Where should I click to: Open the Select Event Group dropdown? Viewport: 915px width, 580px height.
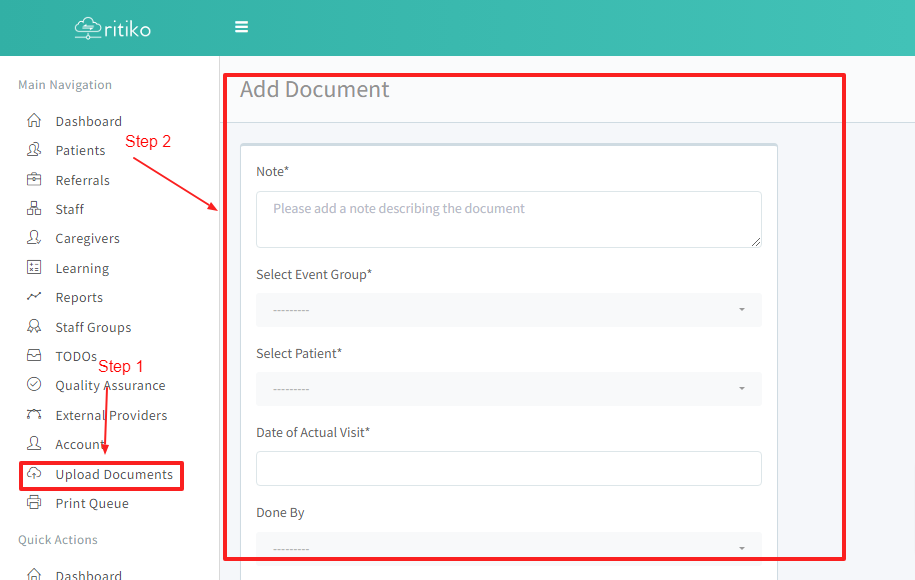pos(508,310)
